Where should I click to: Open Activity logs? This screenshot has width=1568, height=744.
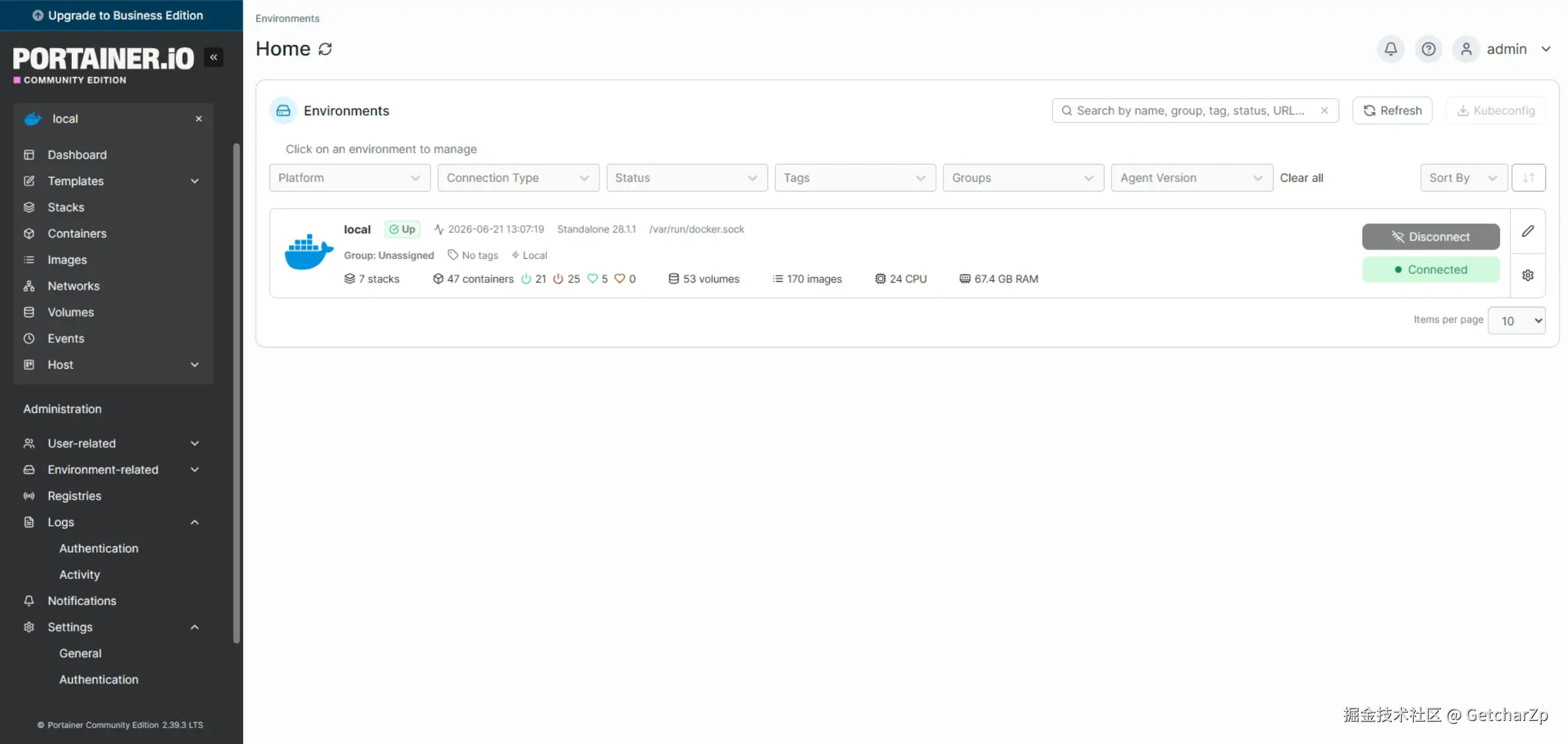80,575
